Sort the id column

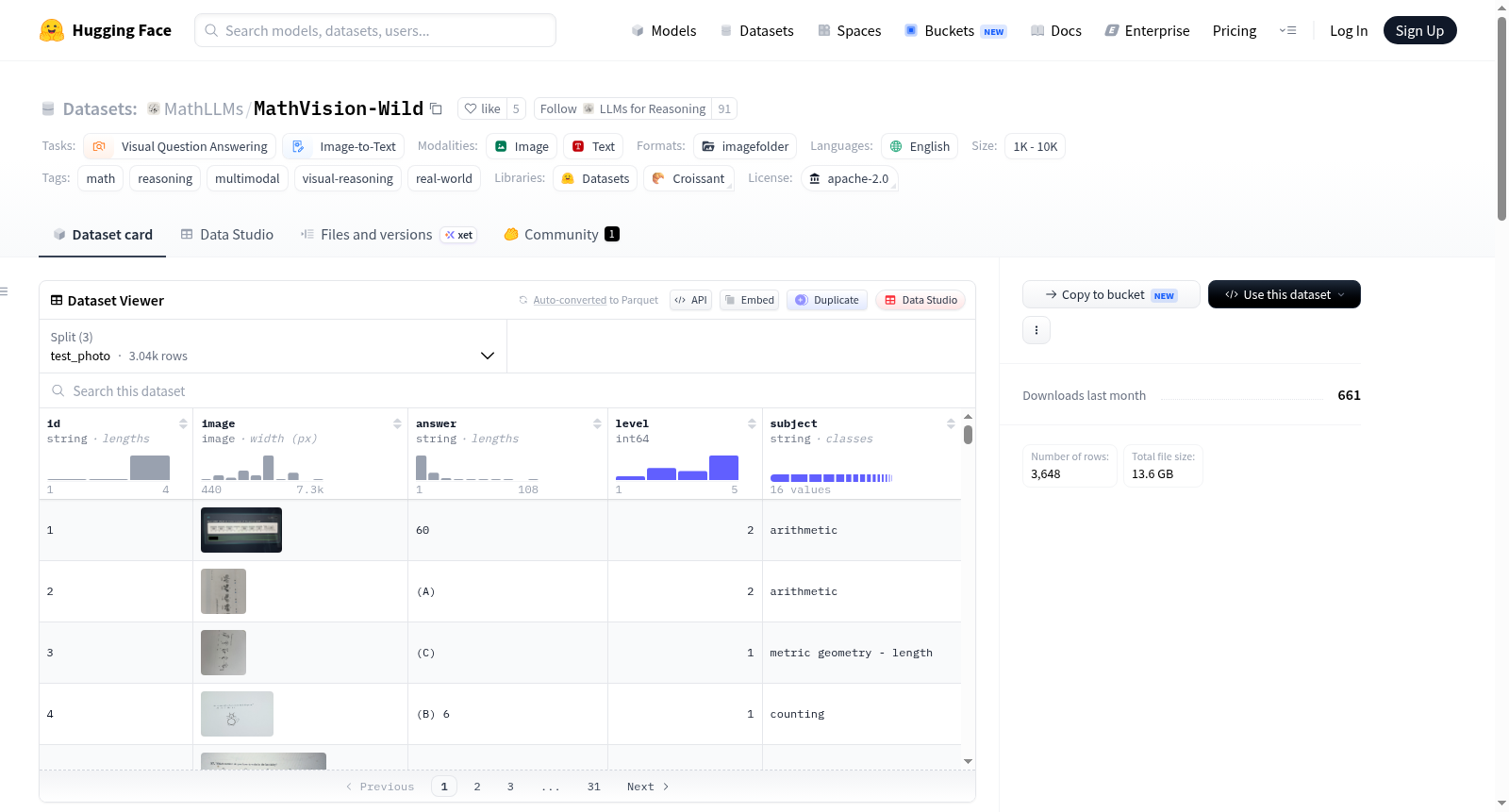point(183,423)
